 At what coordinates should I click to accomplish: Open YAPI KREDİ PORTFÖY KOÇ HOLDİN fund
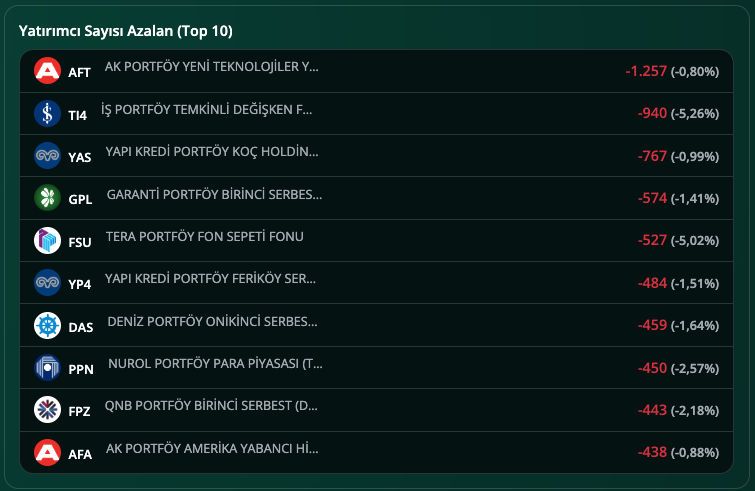coord(212,152)
